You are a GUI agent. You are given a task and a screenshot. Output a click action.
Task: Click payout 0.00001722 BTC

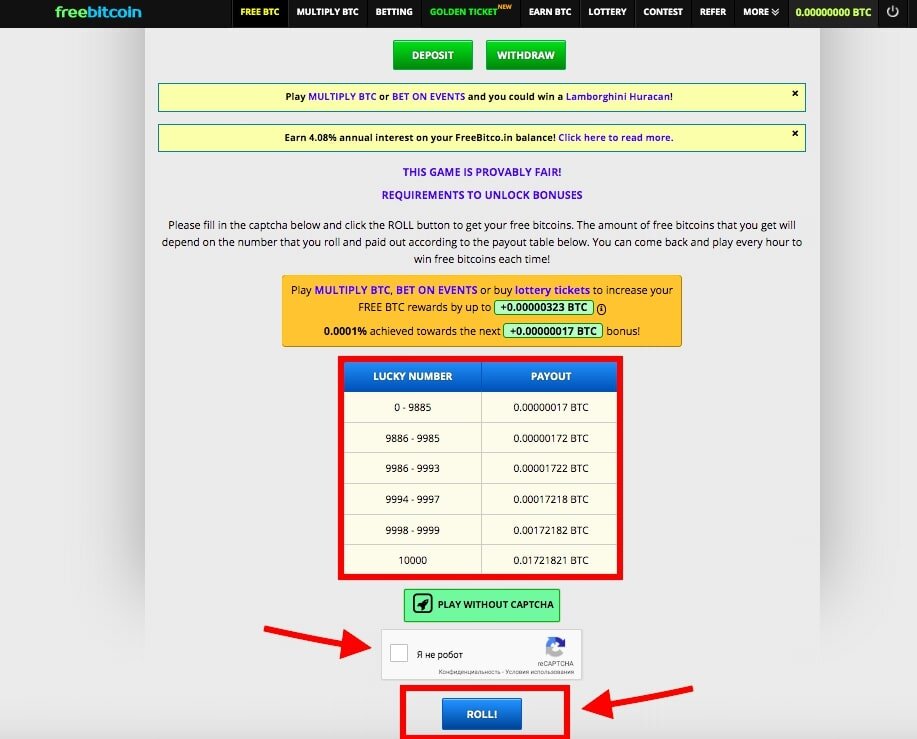pos(550,468)
